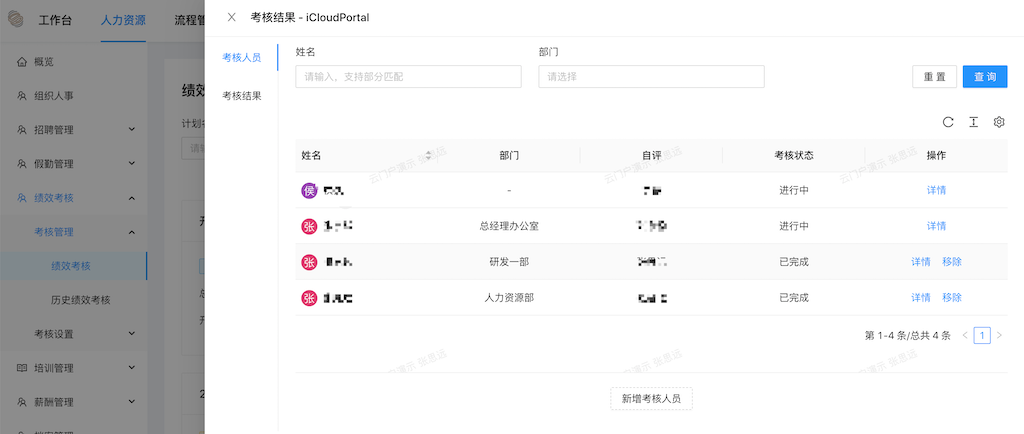Viewport: 1024px width, 434px height.
Task: Go to the next page arrow in pagination
Action: (999, 335)
